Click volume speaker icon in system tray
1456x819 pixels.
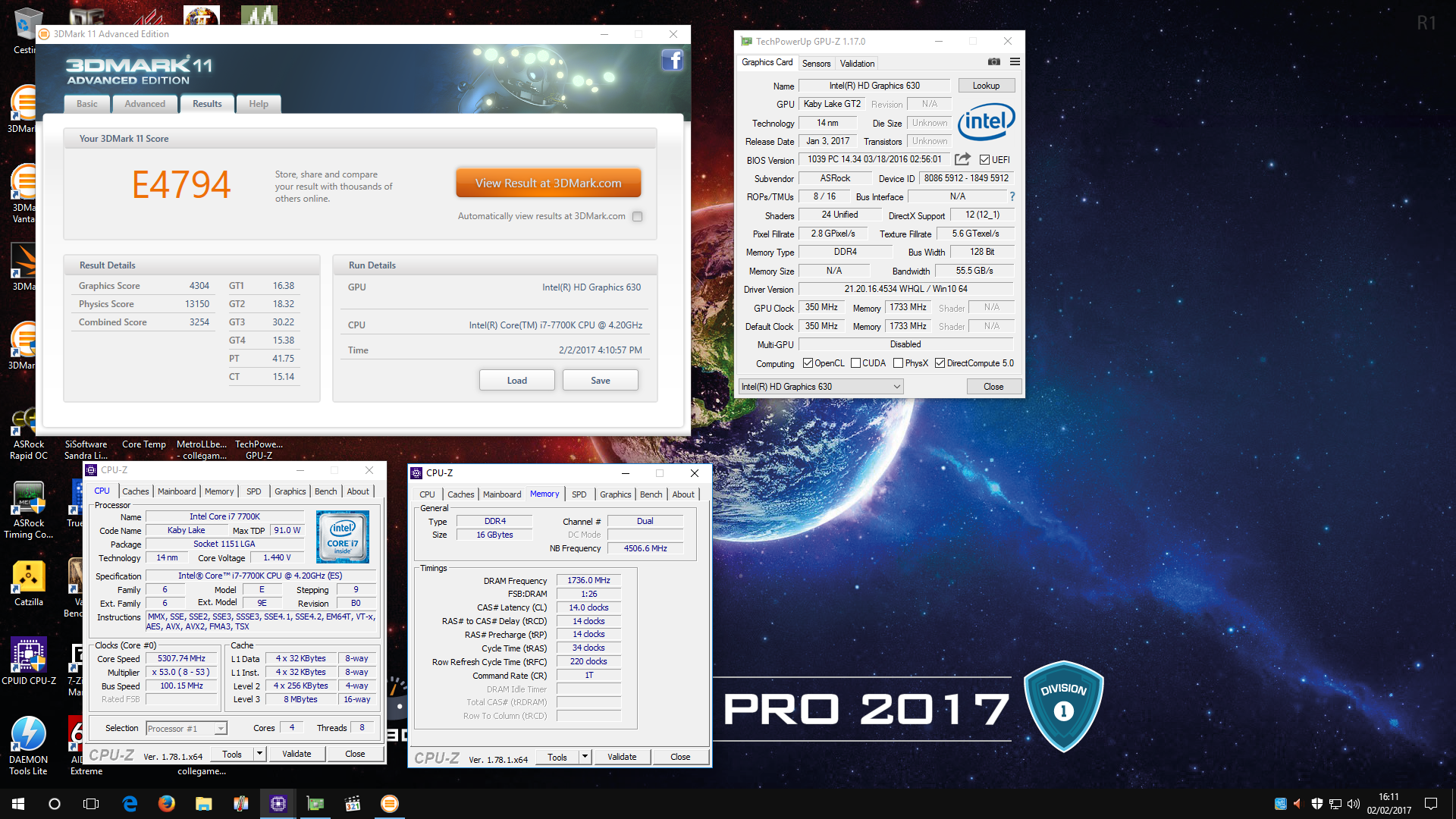(1354, 804)
